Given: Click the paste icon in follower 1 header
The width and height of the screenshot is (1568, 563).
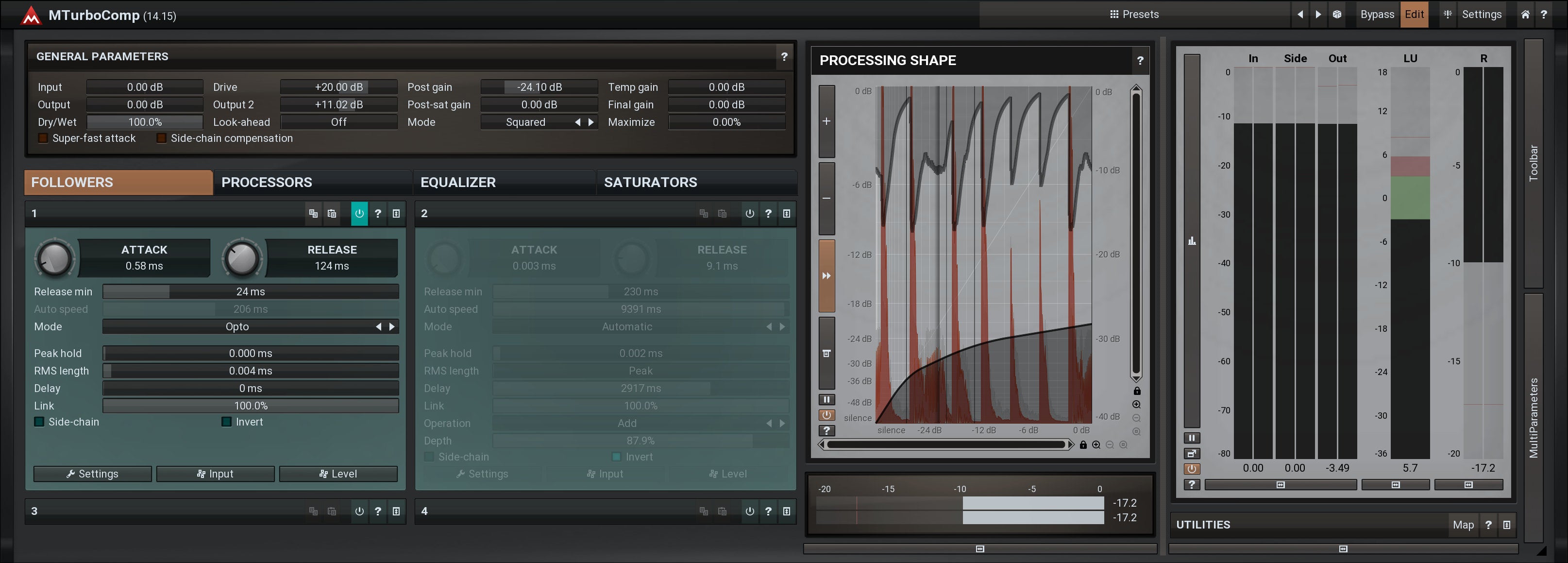Looking at the screenshot, I should (332, 214).
